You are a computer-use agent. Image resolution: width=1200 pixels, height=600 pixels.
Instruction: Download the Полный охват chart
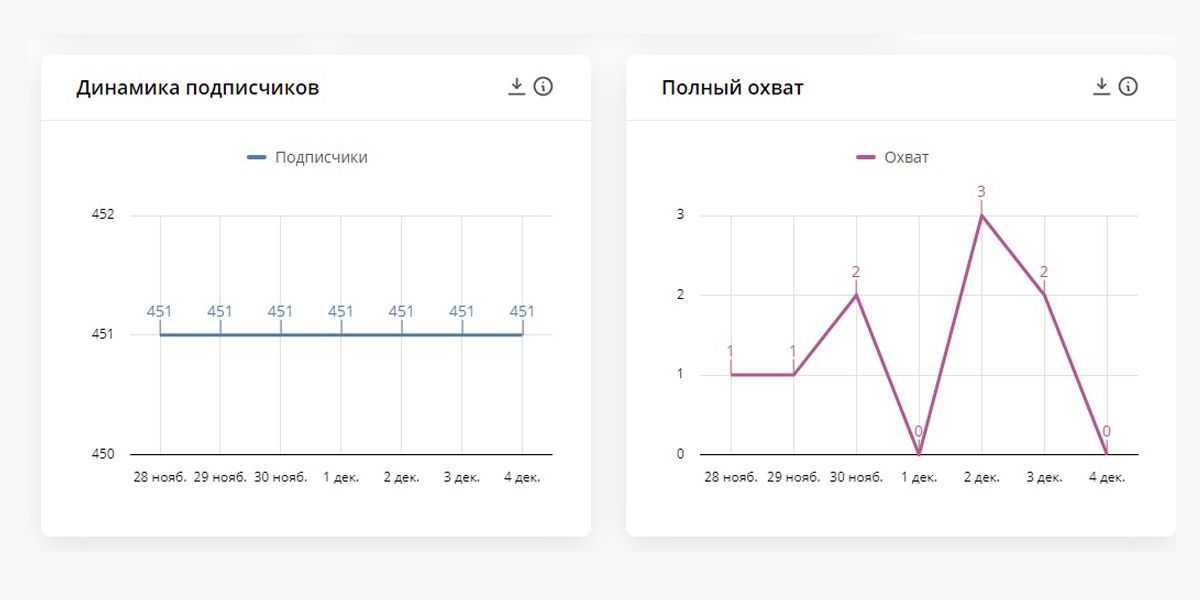1101,86
